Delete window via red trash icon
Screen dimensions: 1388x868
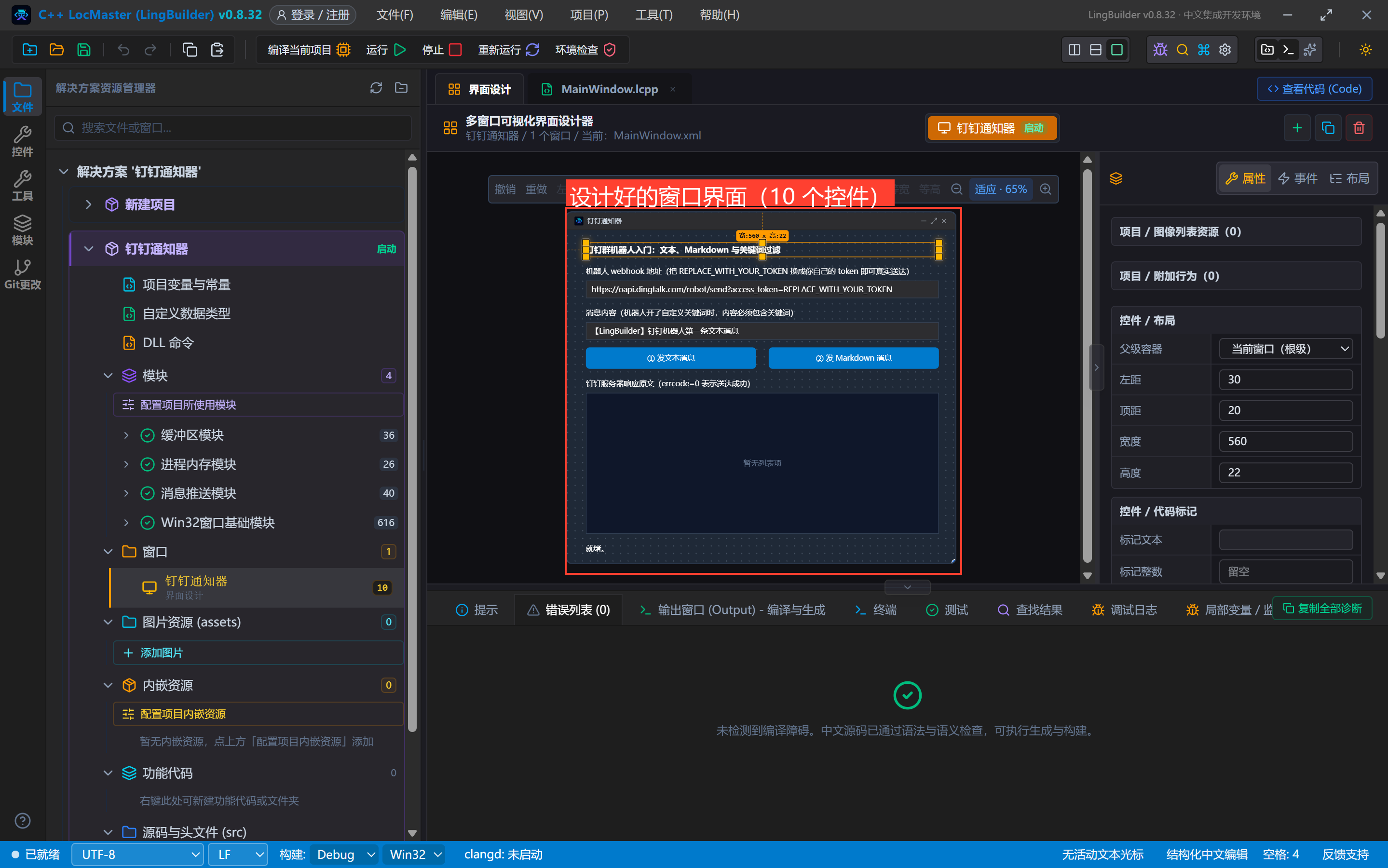point(1359,127)
